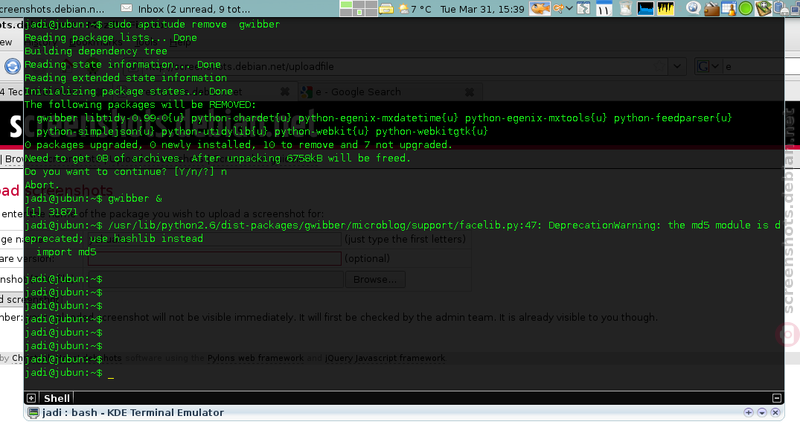
Task: Click the map-like tray icon right of the green circle
Action: (763, 9)
